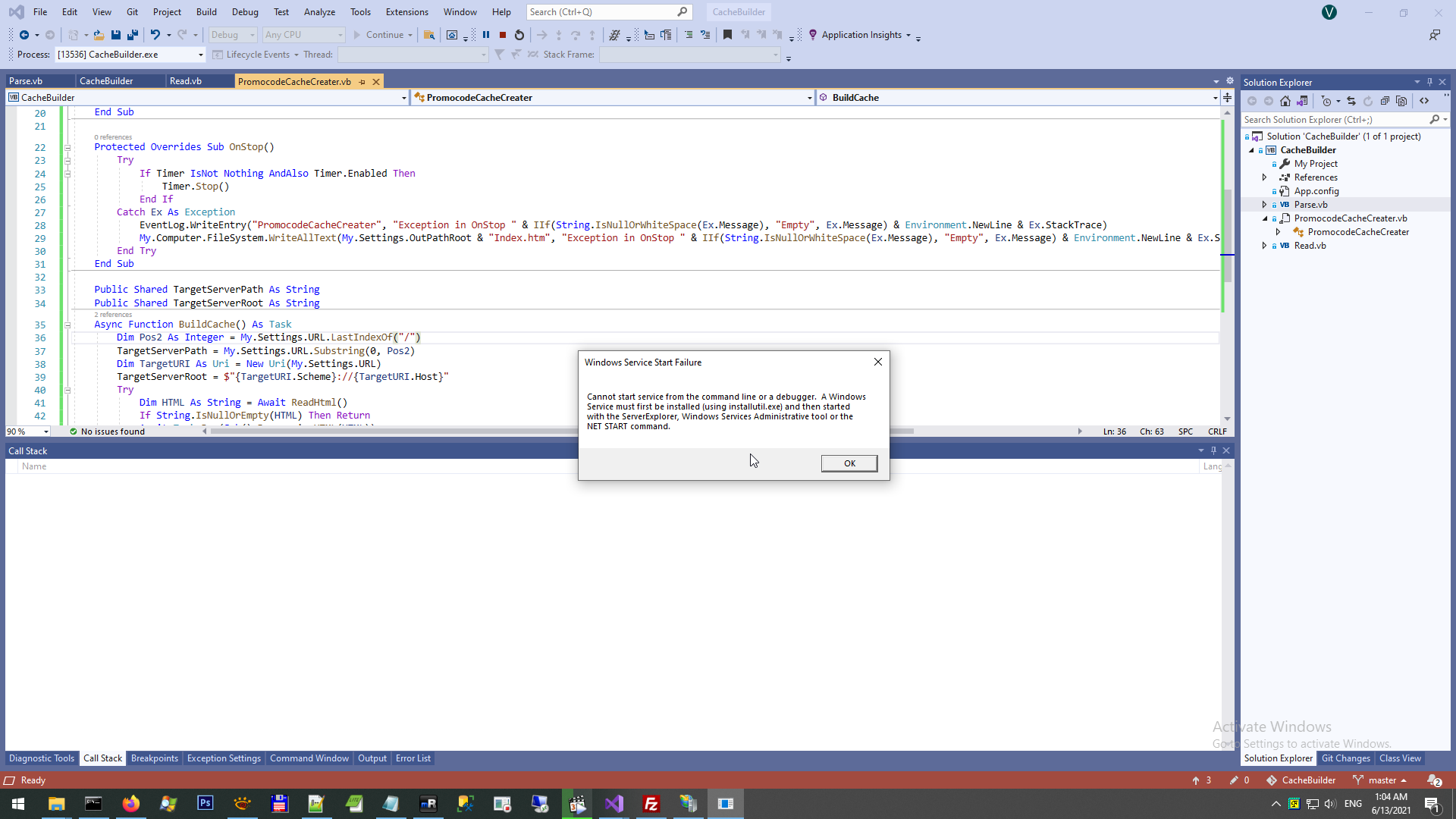1456x819 pixels.
Task: Collapse the OnStop sub code block
Action: [67, 147]
